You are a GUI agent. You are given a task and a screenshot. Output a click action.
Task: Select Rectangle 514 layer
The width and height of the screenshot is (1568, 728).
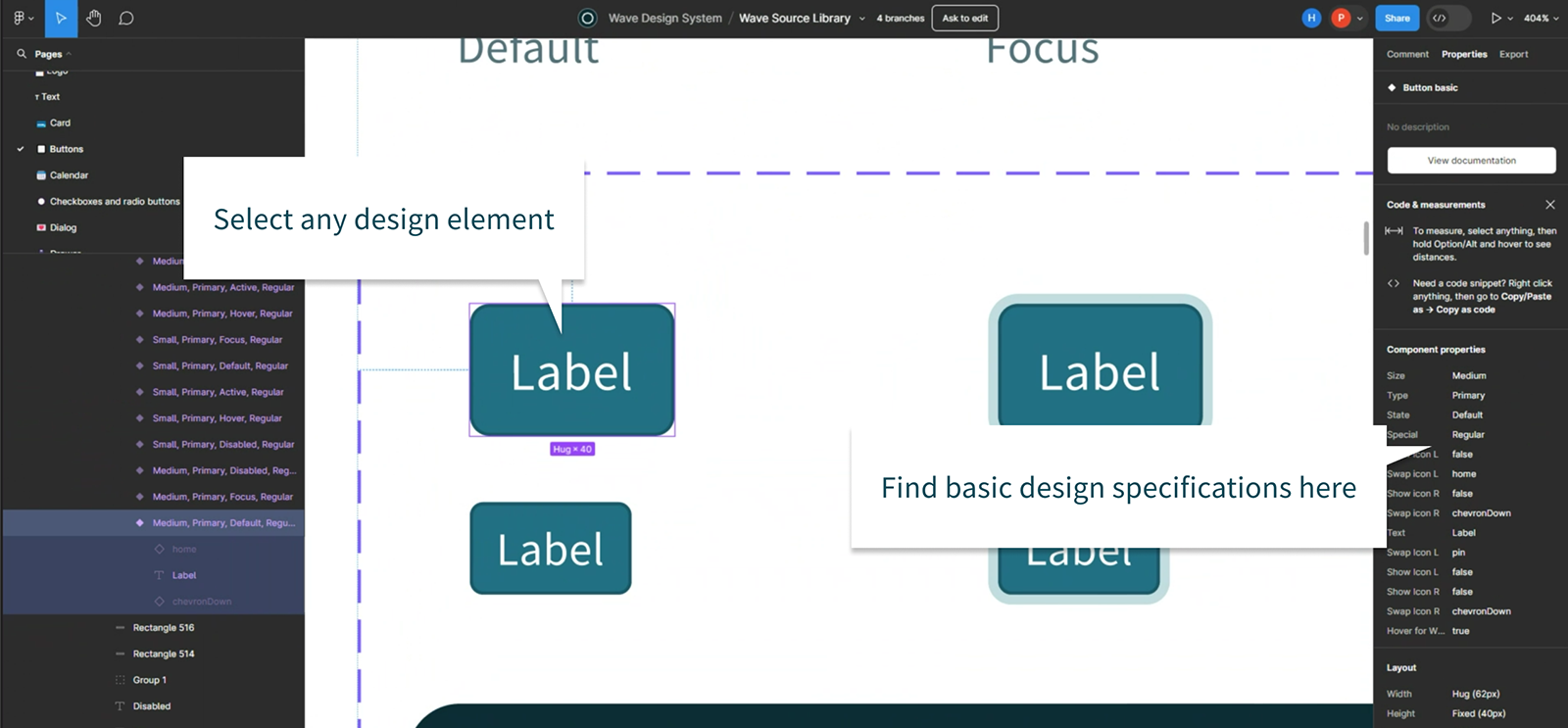tap(163, 655)
